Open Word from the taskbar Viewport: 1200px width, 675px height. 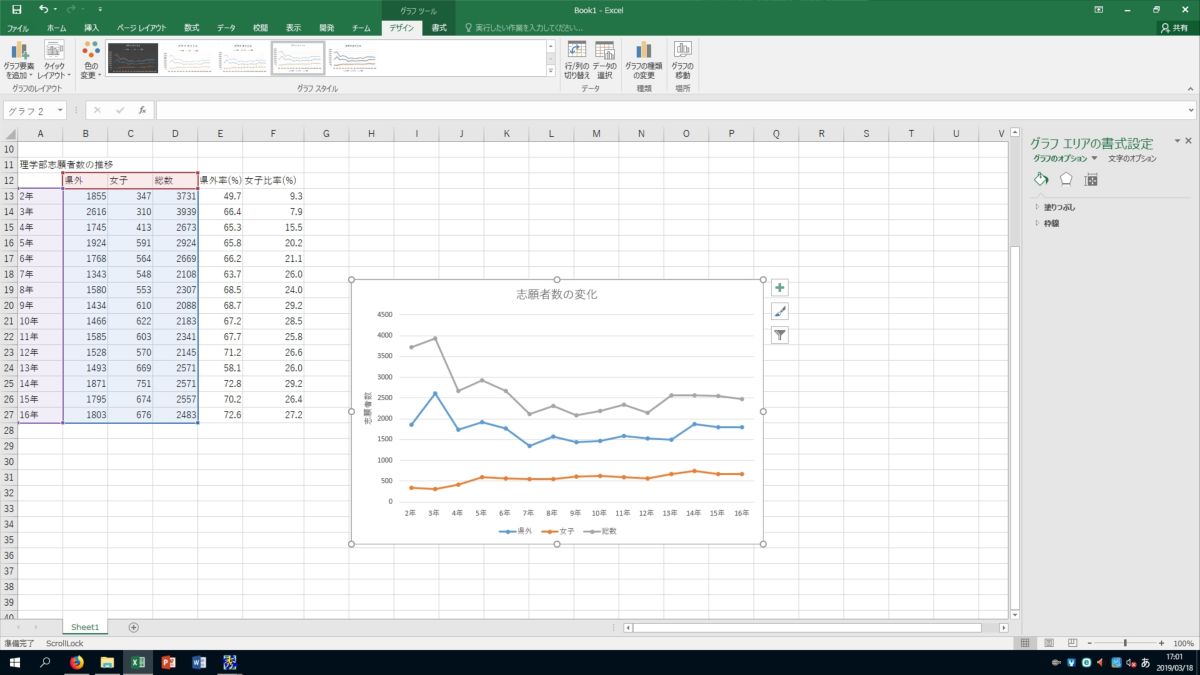coord(198,662)
